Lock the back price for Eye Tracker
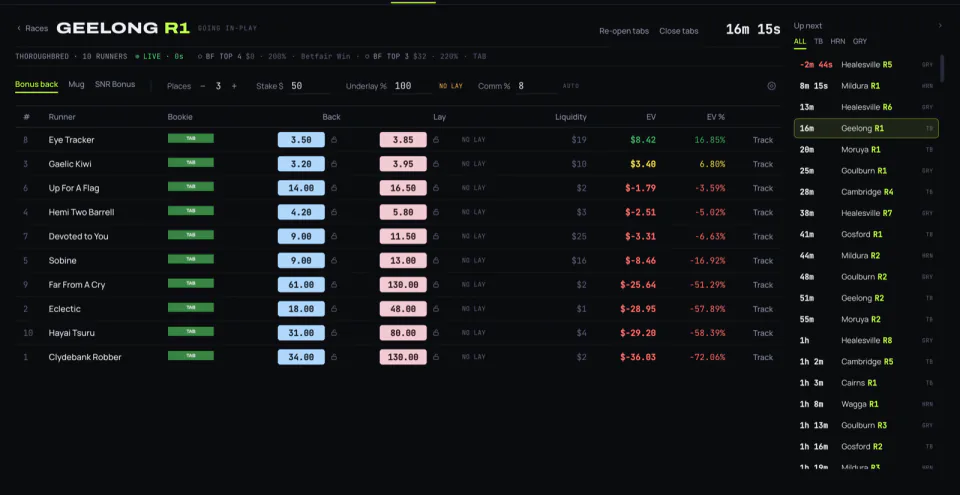This screenshot has height=495, width=960. (334, 140)
